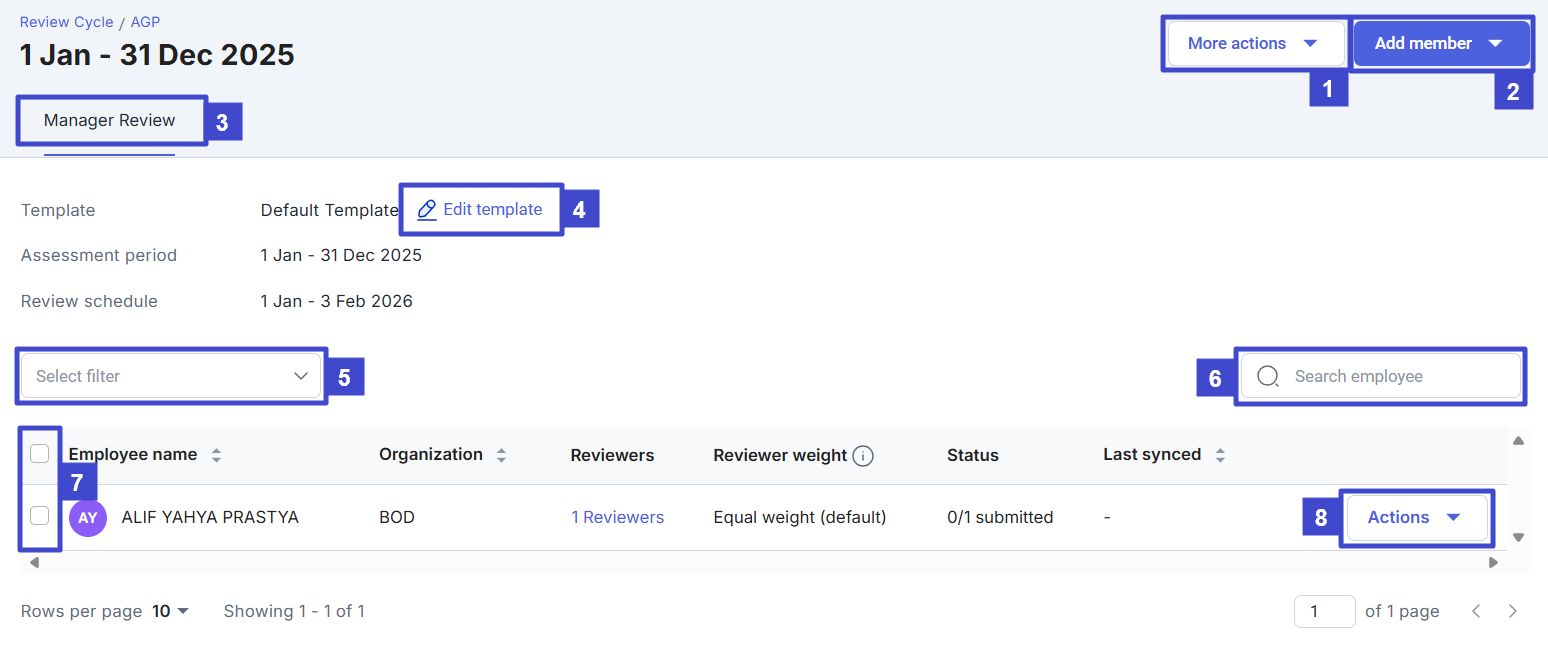Click the Edit template pencil icon
Image resolution: width=1548 pixels, height=658 pixels.
tap(427, 210)
